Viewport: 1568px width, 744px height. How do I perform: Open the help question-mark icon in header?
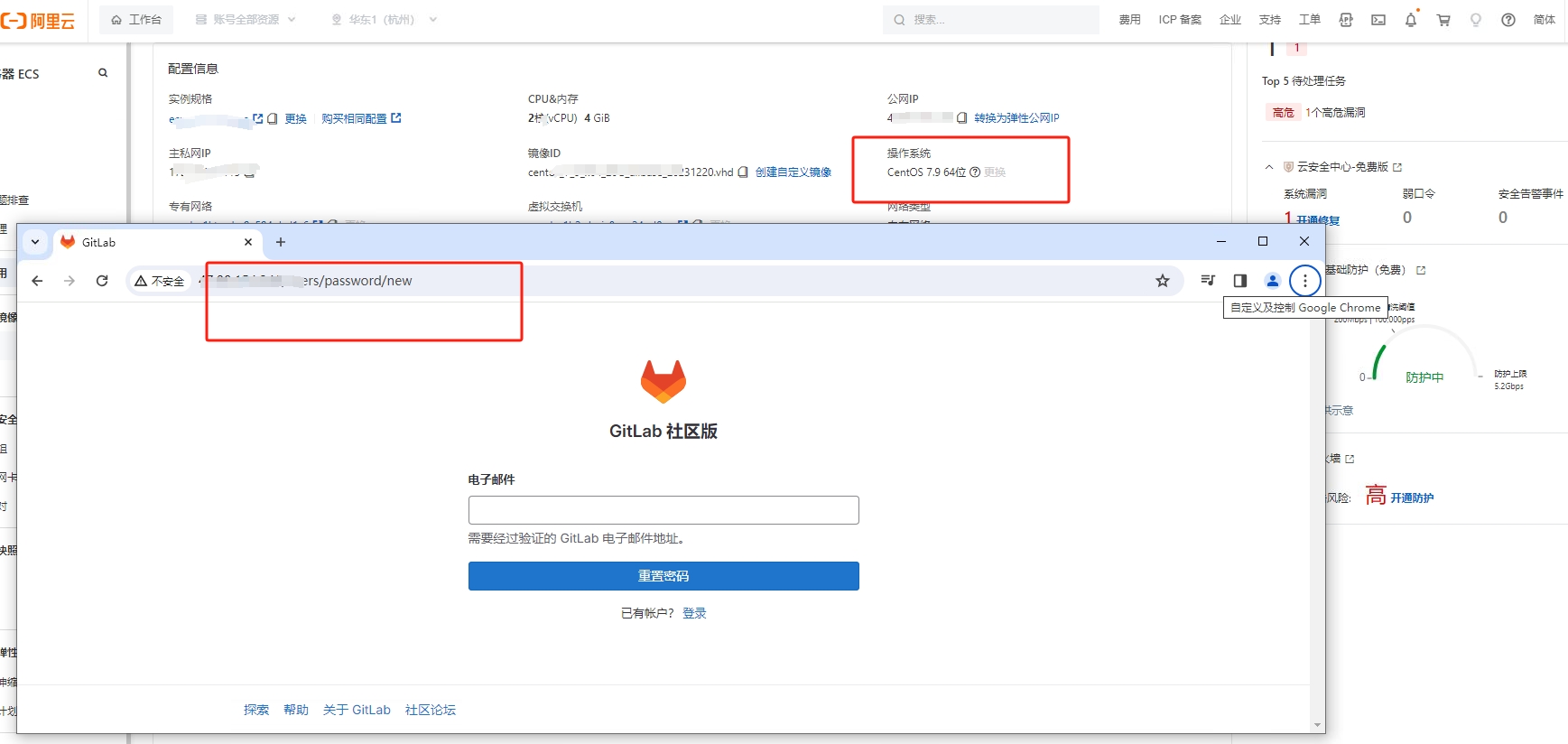[x=1508, y=20]
